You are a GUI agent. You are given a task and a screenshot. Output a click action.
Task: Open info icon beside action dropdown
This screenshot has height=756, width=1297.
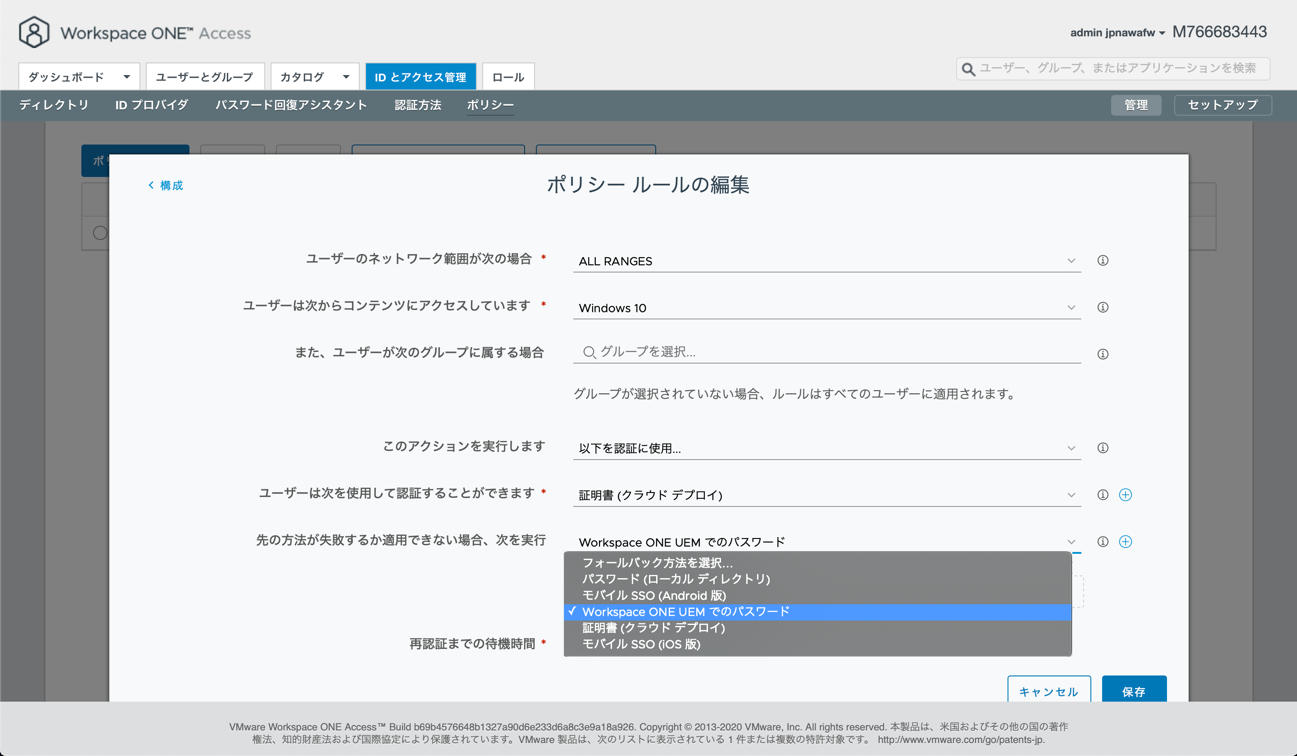pyautogui.click(x=1103, y=448)
